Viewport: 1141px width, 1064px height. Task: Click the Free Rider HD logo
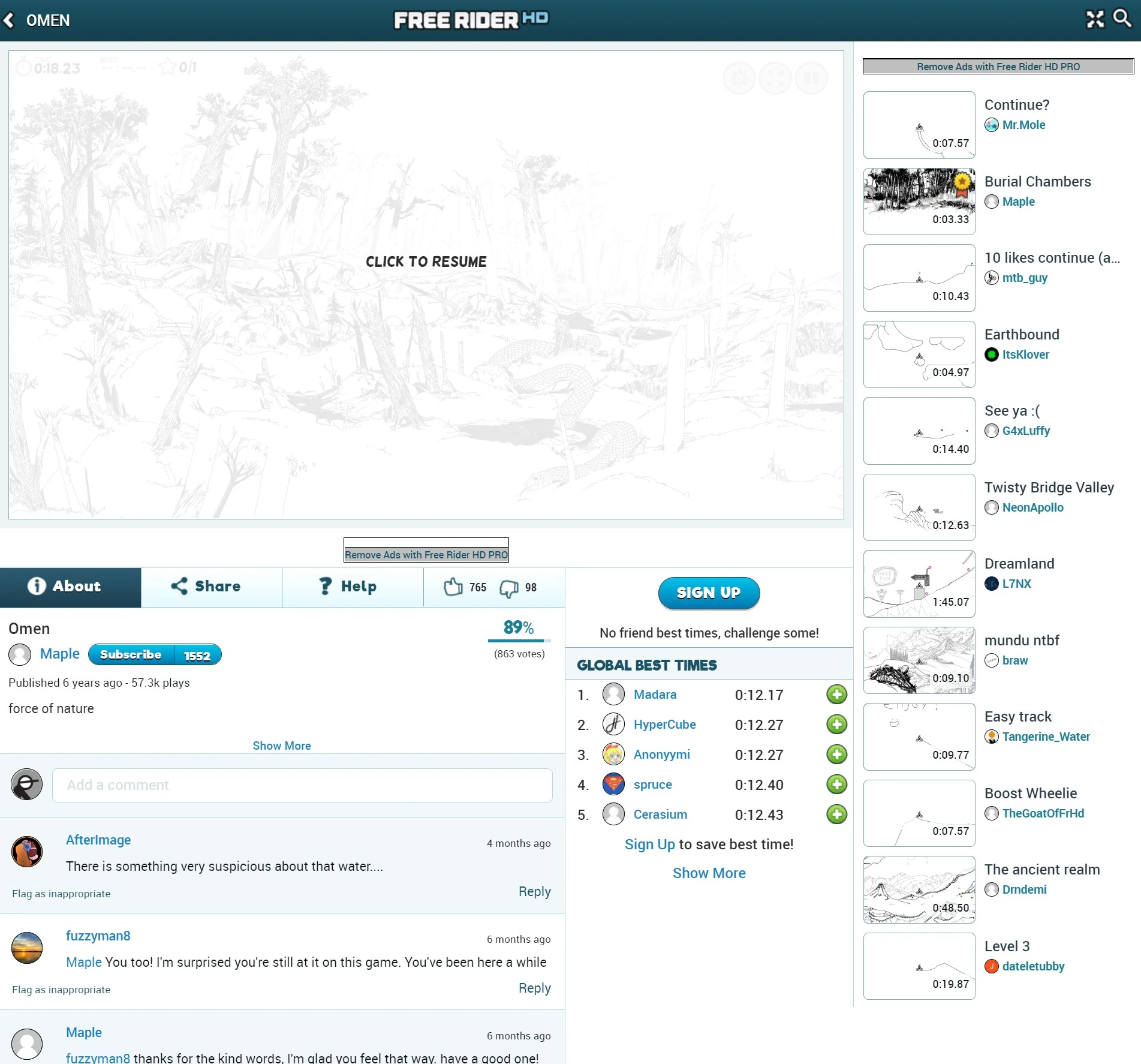pos(471,20)
